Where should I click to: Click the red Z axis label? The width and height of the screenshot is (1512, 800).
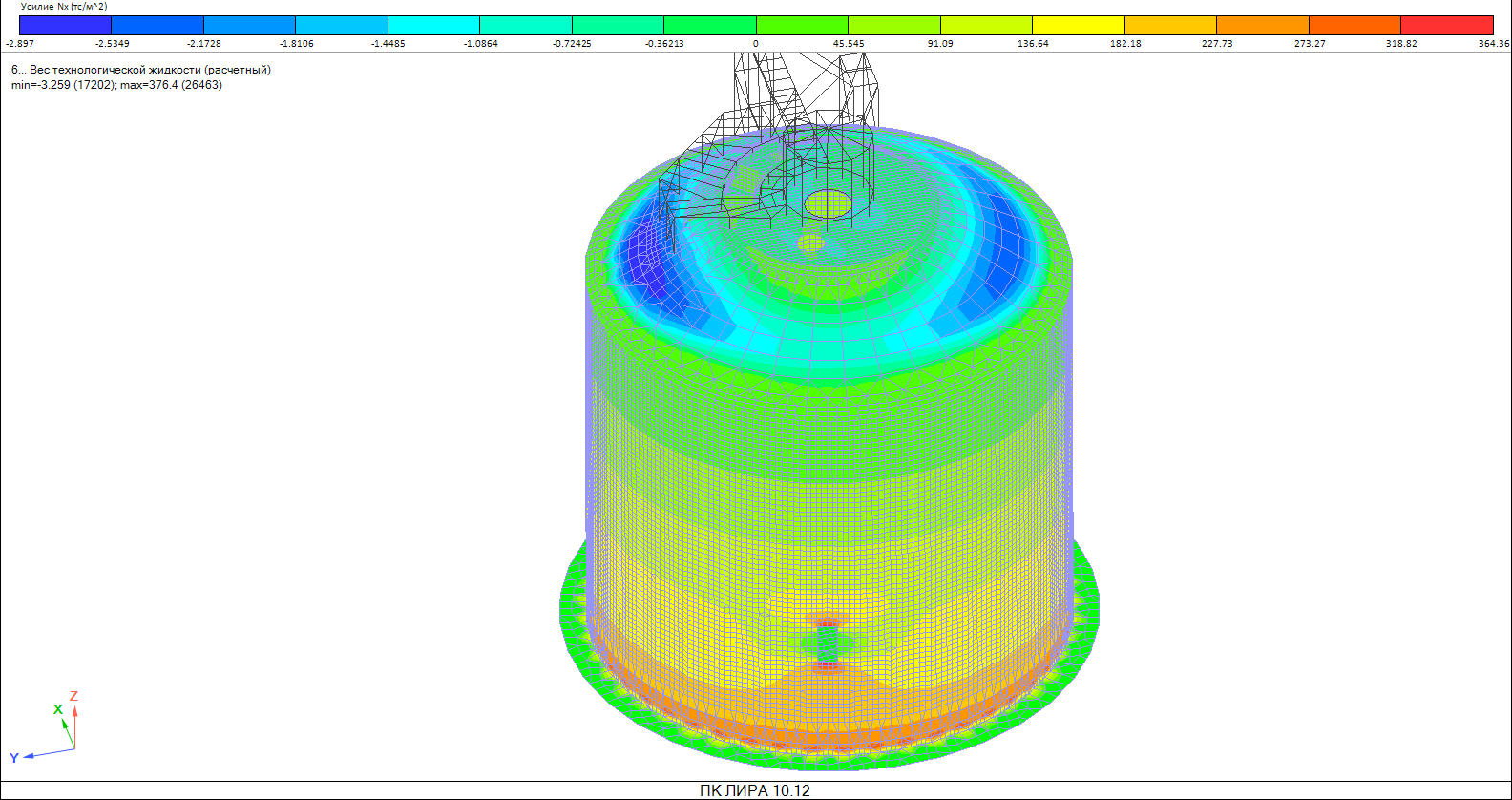73,696
